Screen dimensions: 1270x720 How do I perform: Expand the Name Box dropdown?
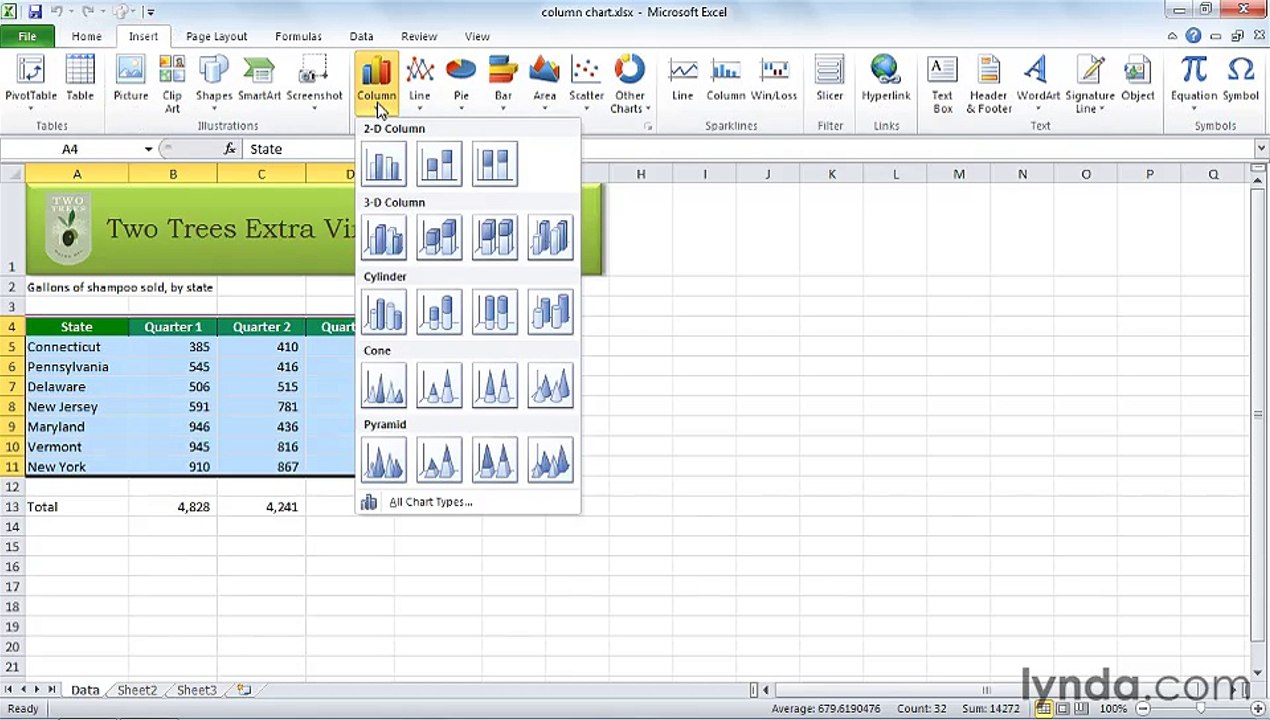click(148, 149)
